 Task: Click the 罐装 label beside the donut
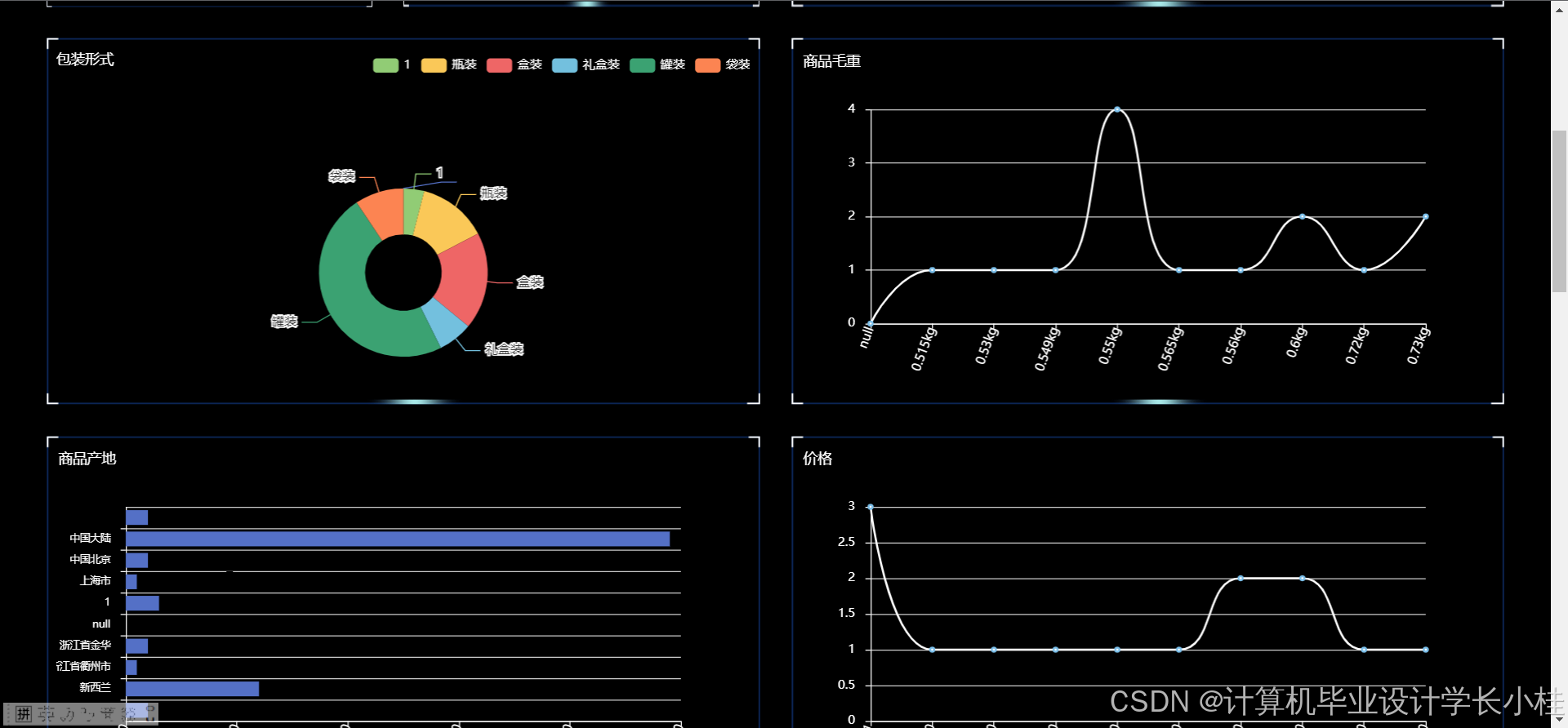pos(284,322)
